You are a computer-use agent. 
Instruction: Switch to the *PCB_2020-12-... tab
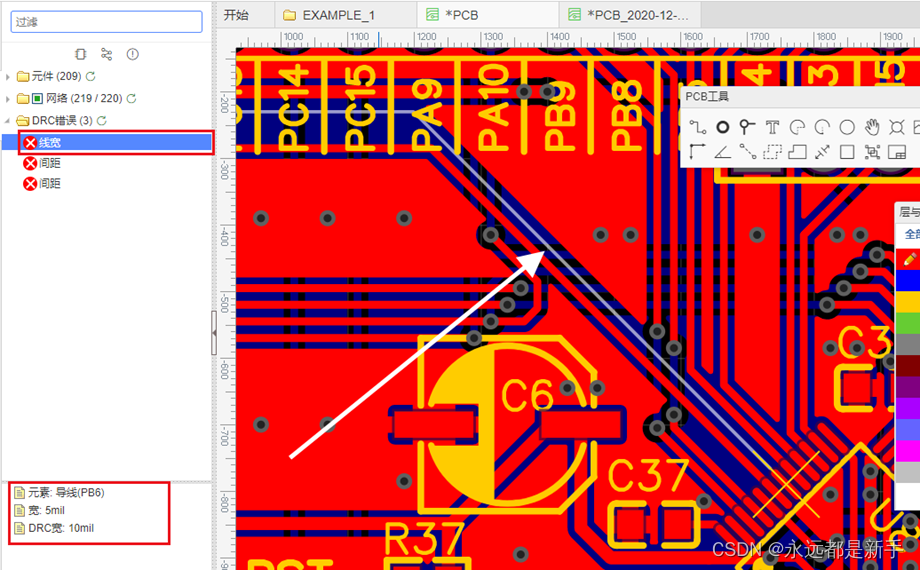(x=631, y=15)
